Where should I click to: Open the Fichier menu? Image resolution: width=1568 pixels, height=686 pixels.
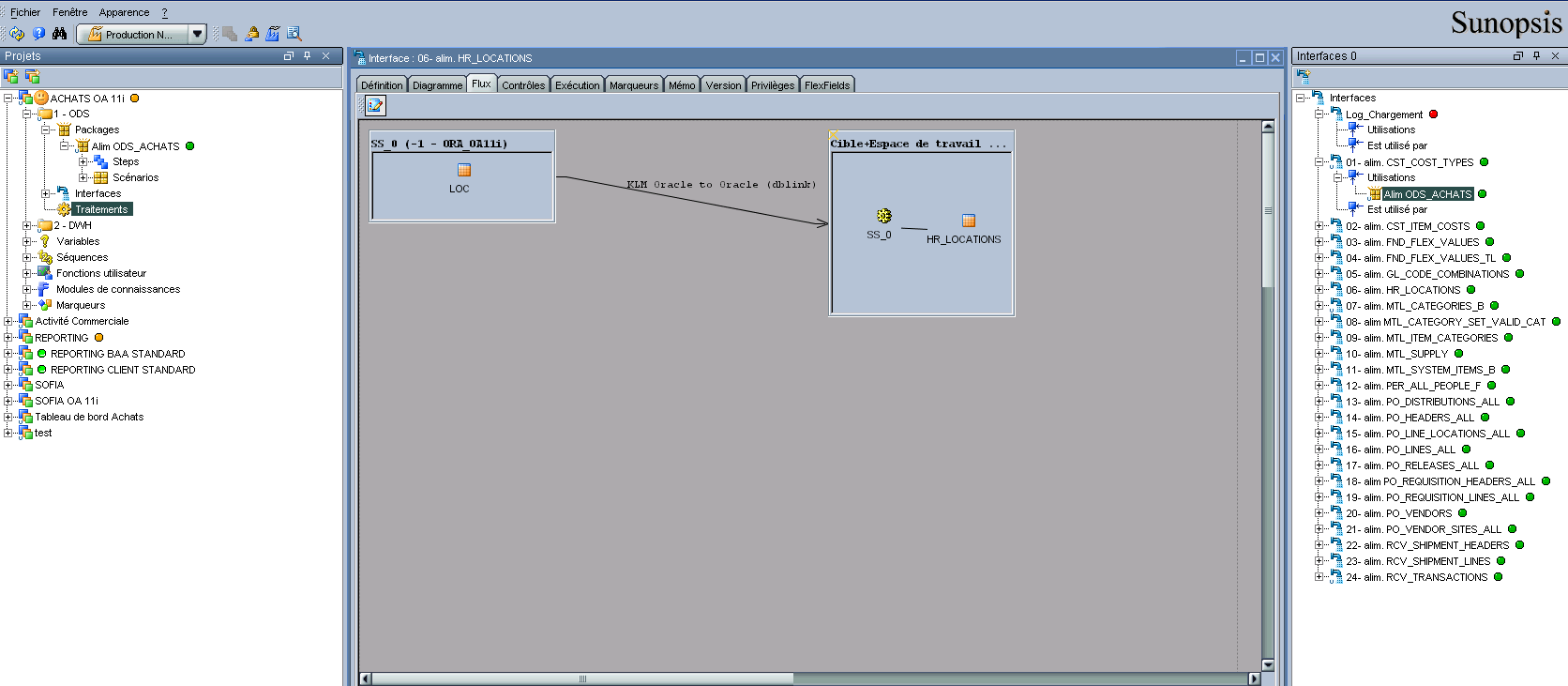tap(25, 12)
